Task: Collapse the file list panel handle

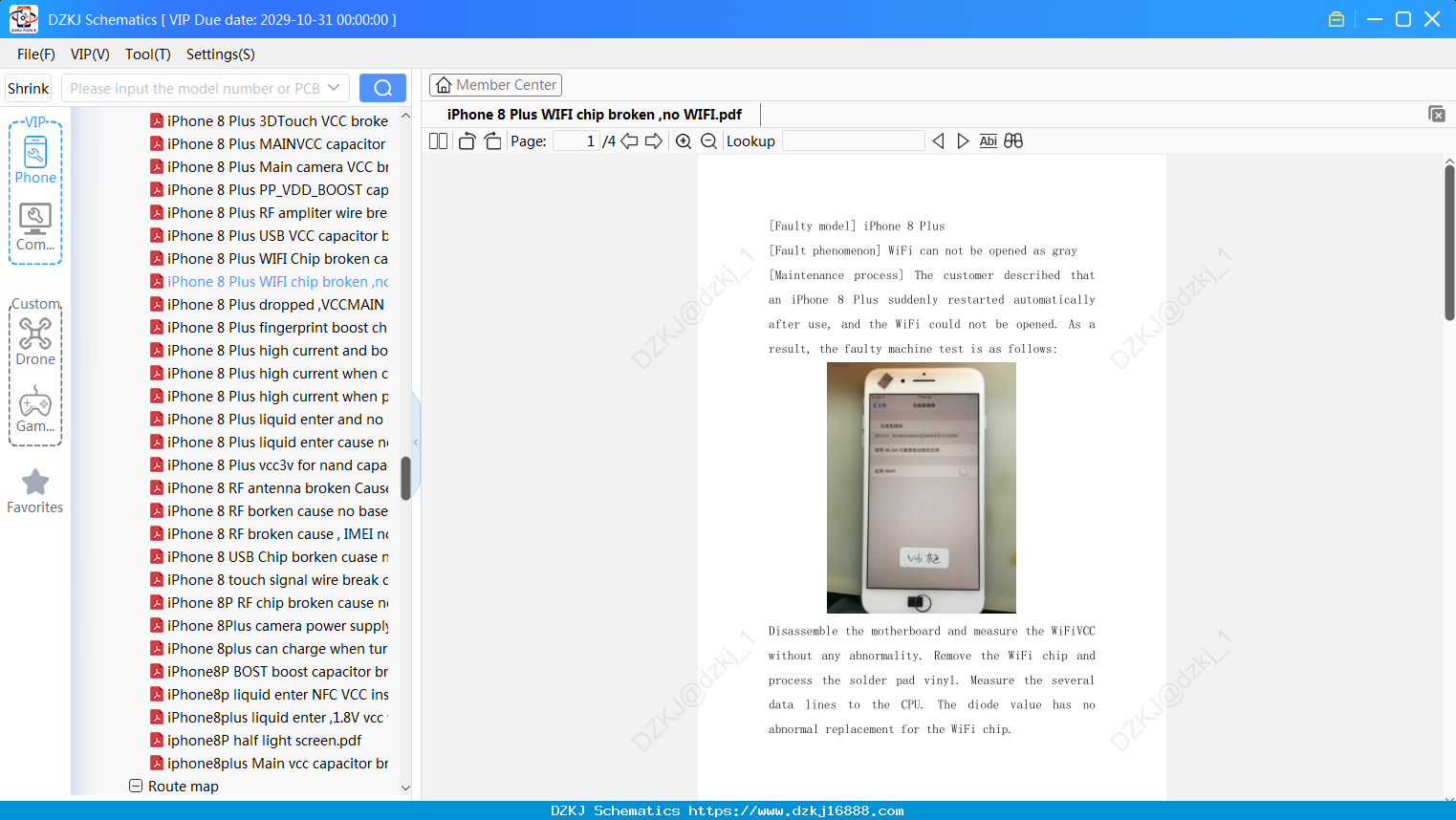Action: tap(416, 442)
